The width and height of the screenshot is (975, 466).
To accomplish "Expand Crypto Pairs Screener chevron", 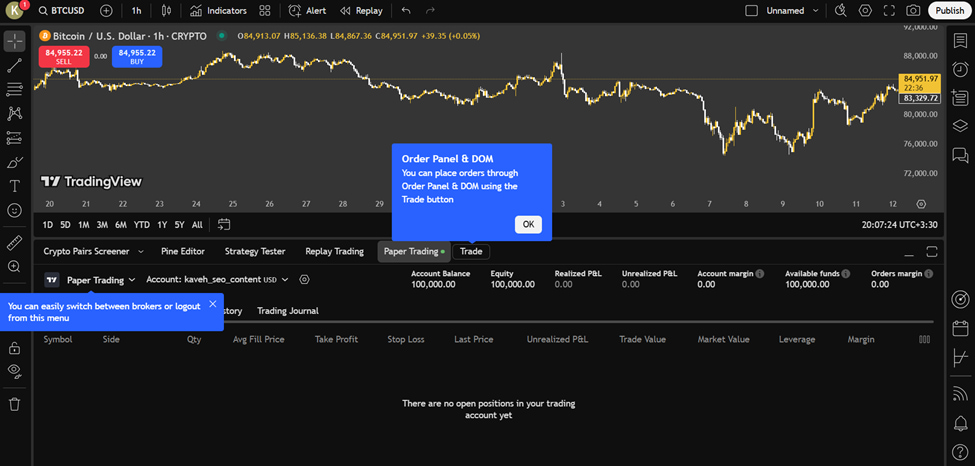I will coord(141,251).
